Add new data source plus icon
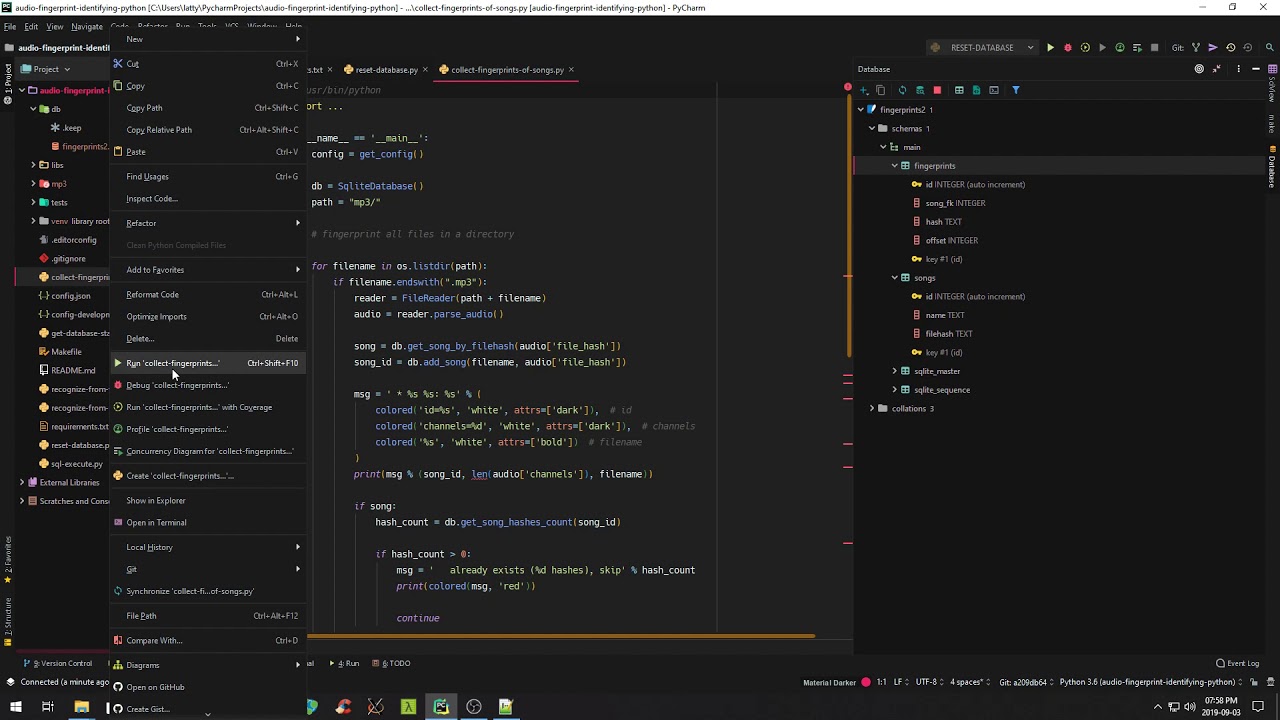The width and height of the screenshot is (1280, 720). click(864, 90)
